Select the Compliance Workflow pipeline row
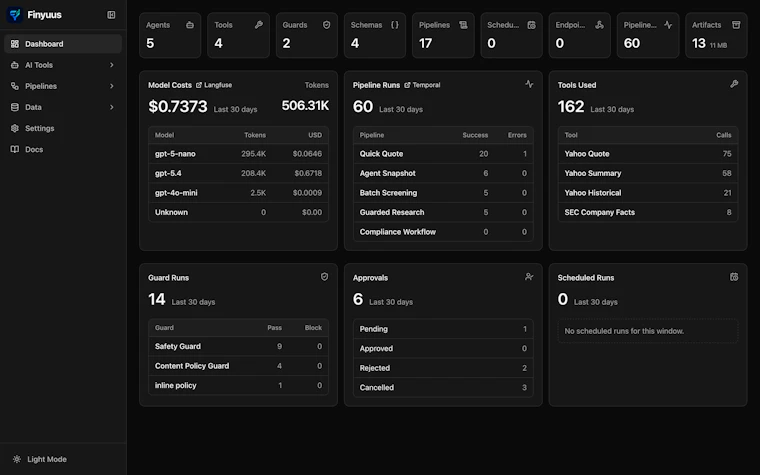 point(443,232)
